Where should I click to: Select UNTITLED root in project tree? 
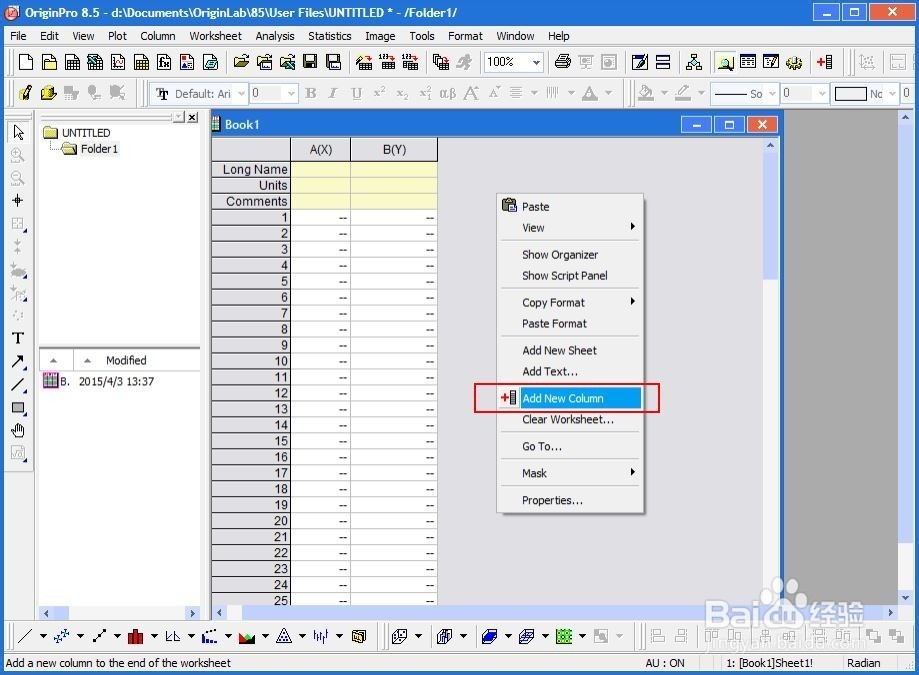tap(86, 133)
